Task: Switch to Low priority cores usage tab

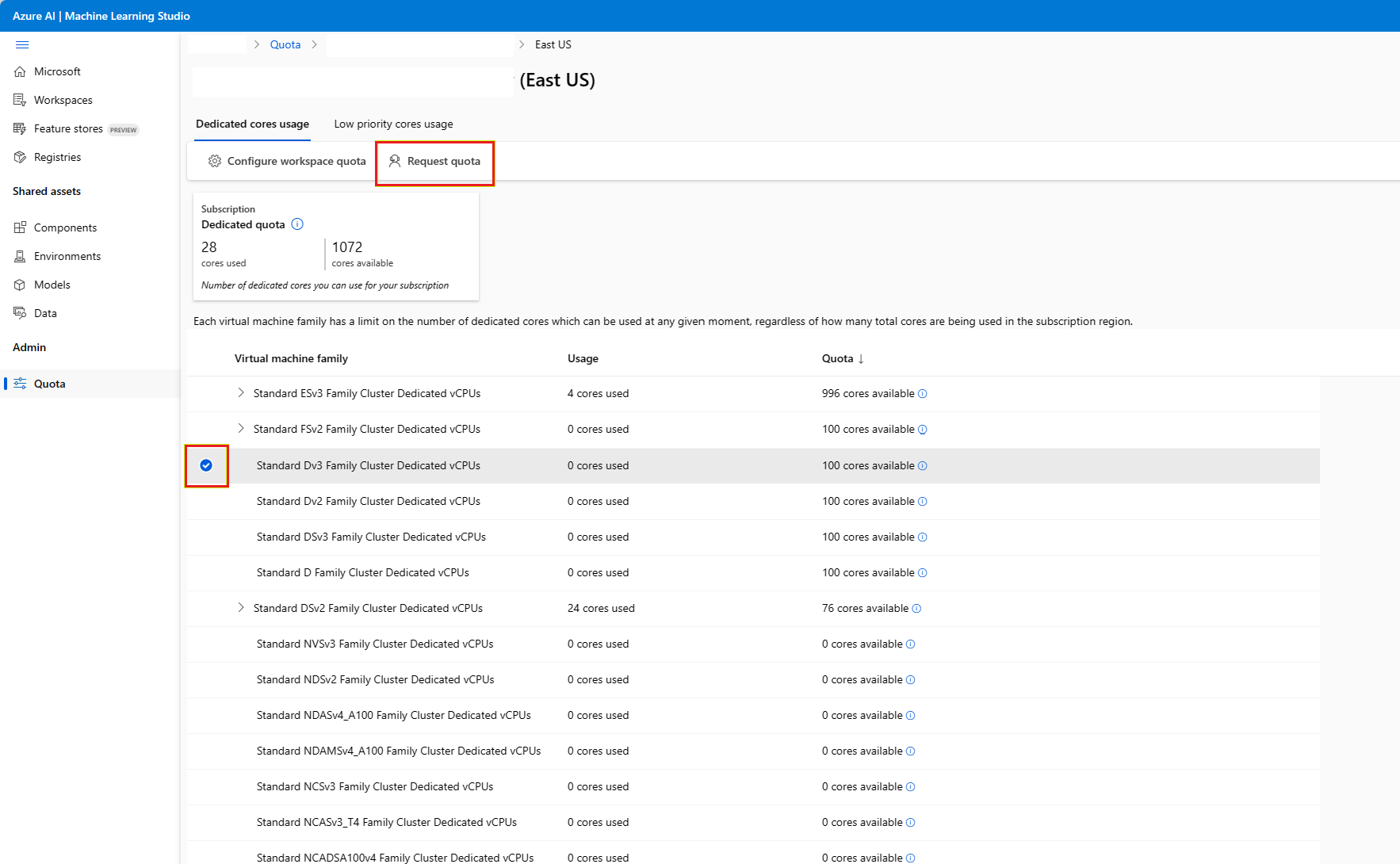Action: (393, 124)
